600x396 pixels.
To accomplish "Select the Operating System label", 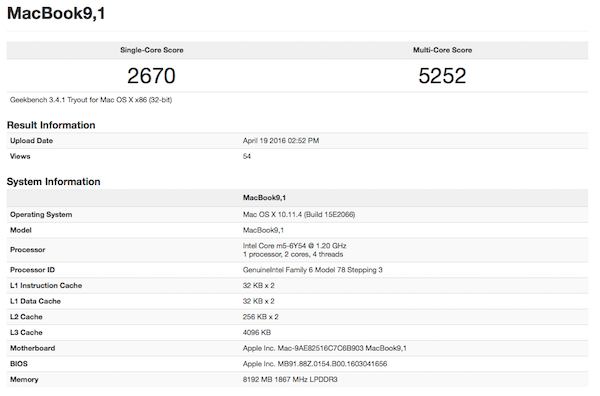I will coord(41,215).
